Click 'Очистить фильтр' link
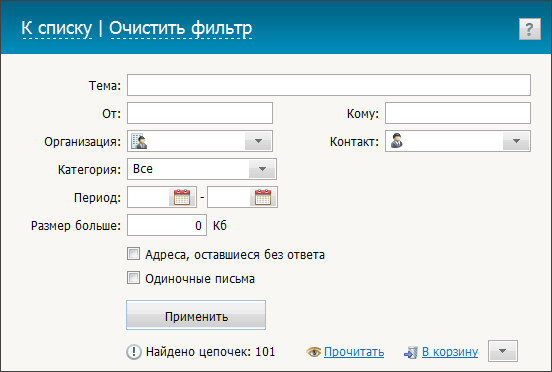The image size is (552, 372). [181, 28]
